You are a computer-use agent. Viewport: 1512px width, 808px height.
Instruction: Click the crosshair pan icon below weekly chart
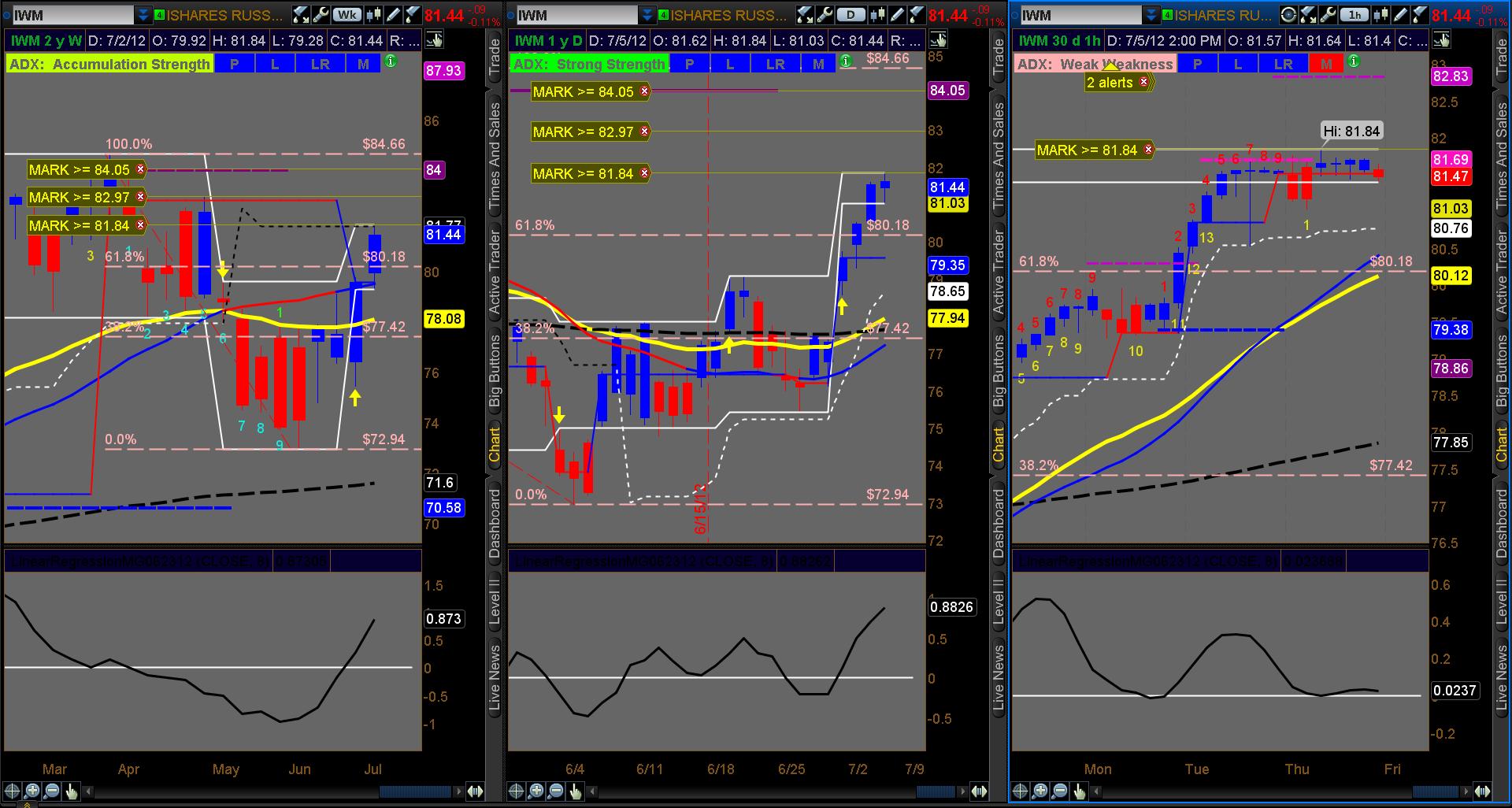point(13,791)
